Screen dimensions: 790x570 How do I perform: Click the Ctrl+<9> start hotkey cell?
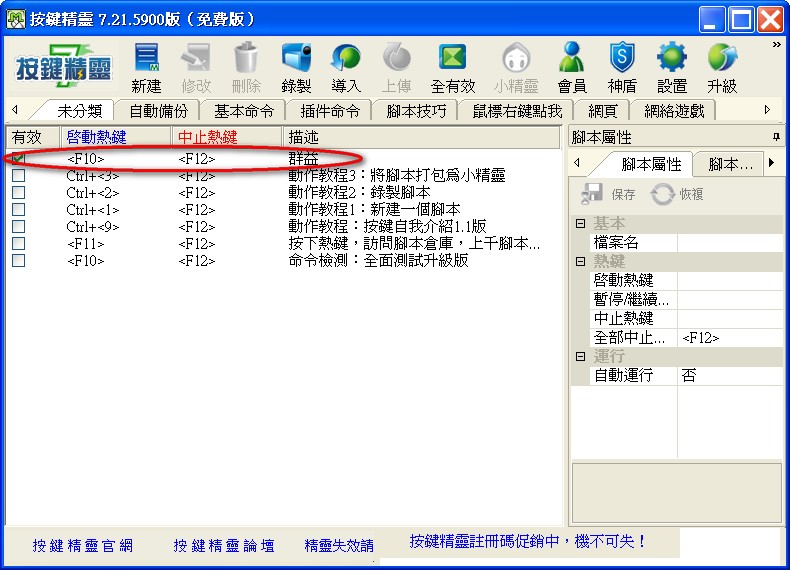(93, 227)
